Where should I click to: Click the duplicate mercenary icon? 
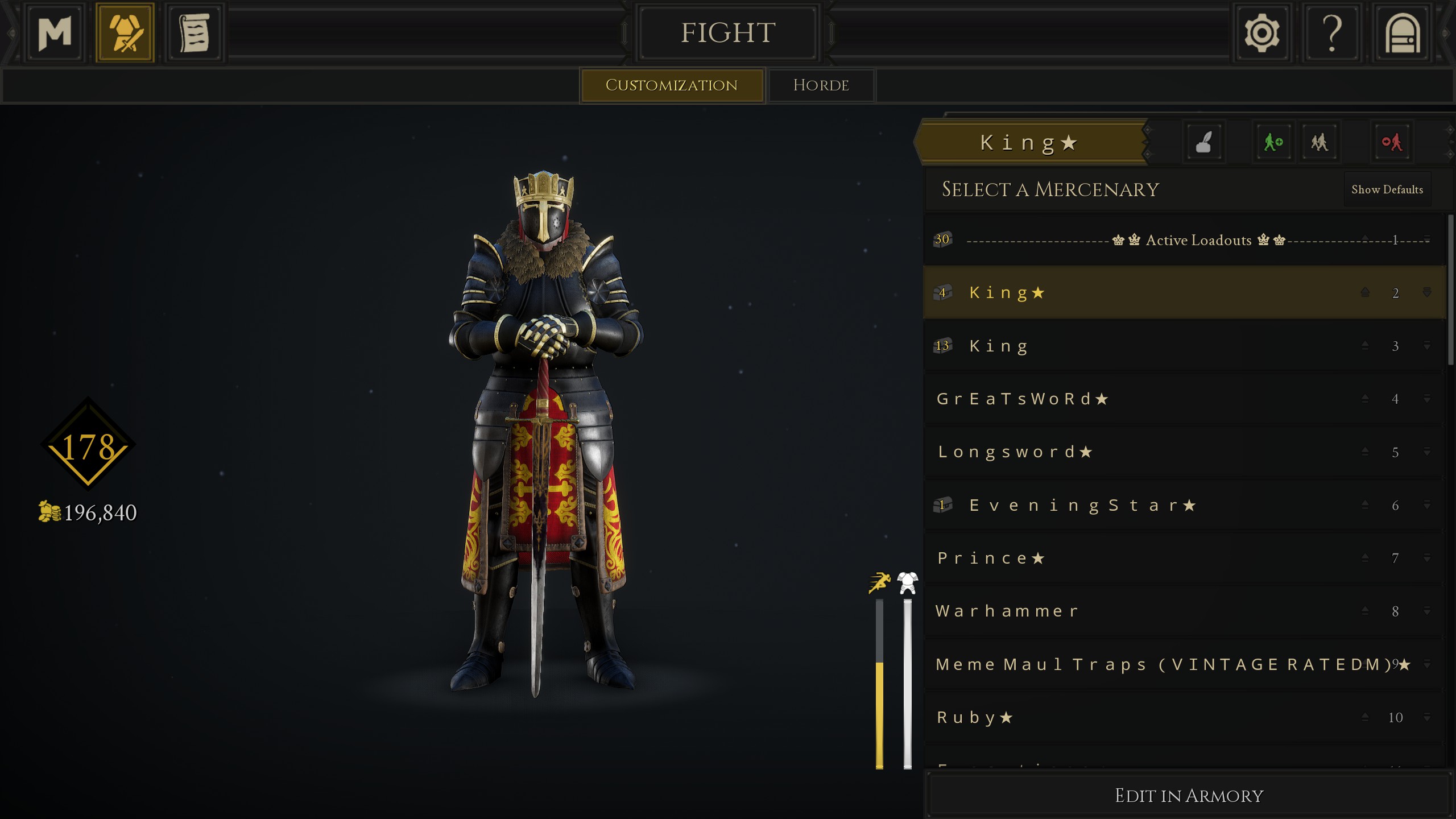1319,142
